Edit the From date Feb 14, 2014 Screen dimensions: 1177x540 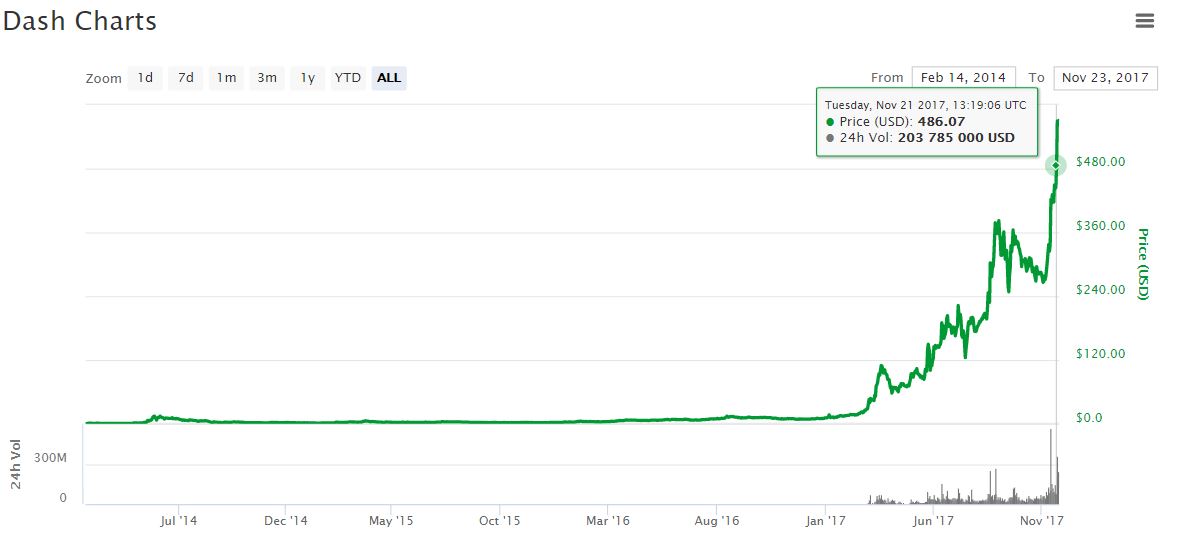[964, 77]
